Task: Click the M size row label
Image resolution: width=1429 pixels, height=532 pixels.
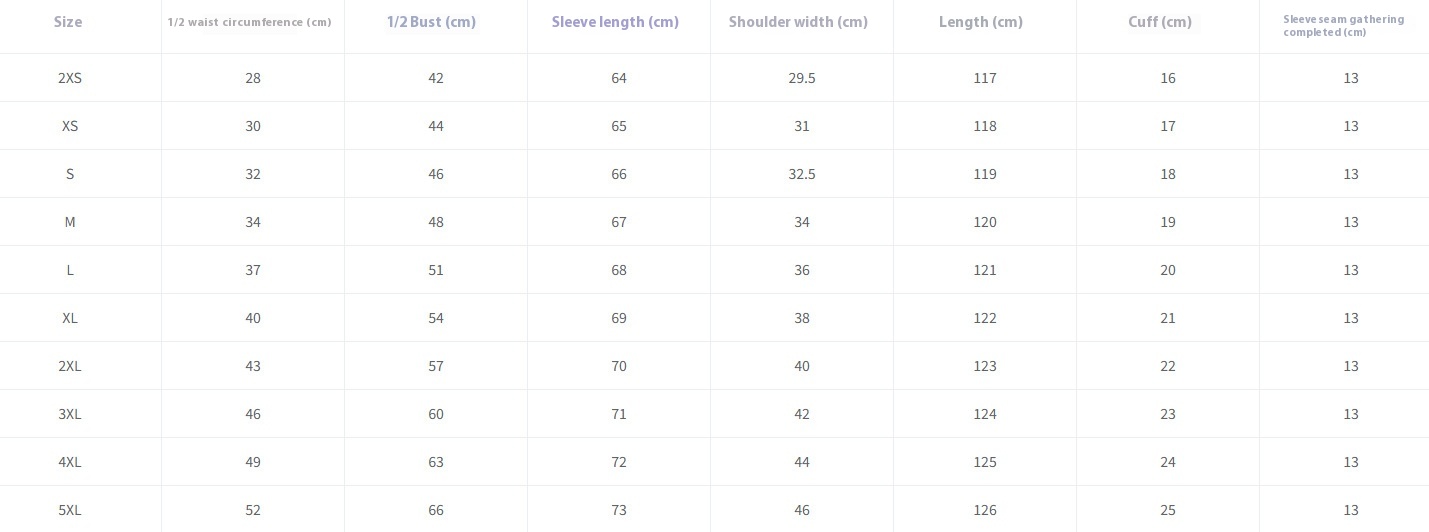Action: (x=70, y=222)
